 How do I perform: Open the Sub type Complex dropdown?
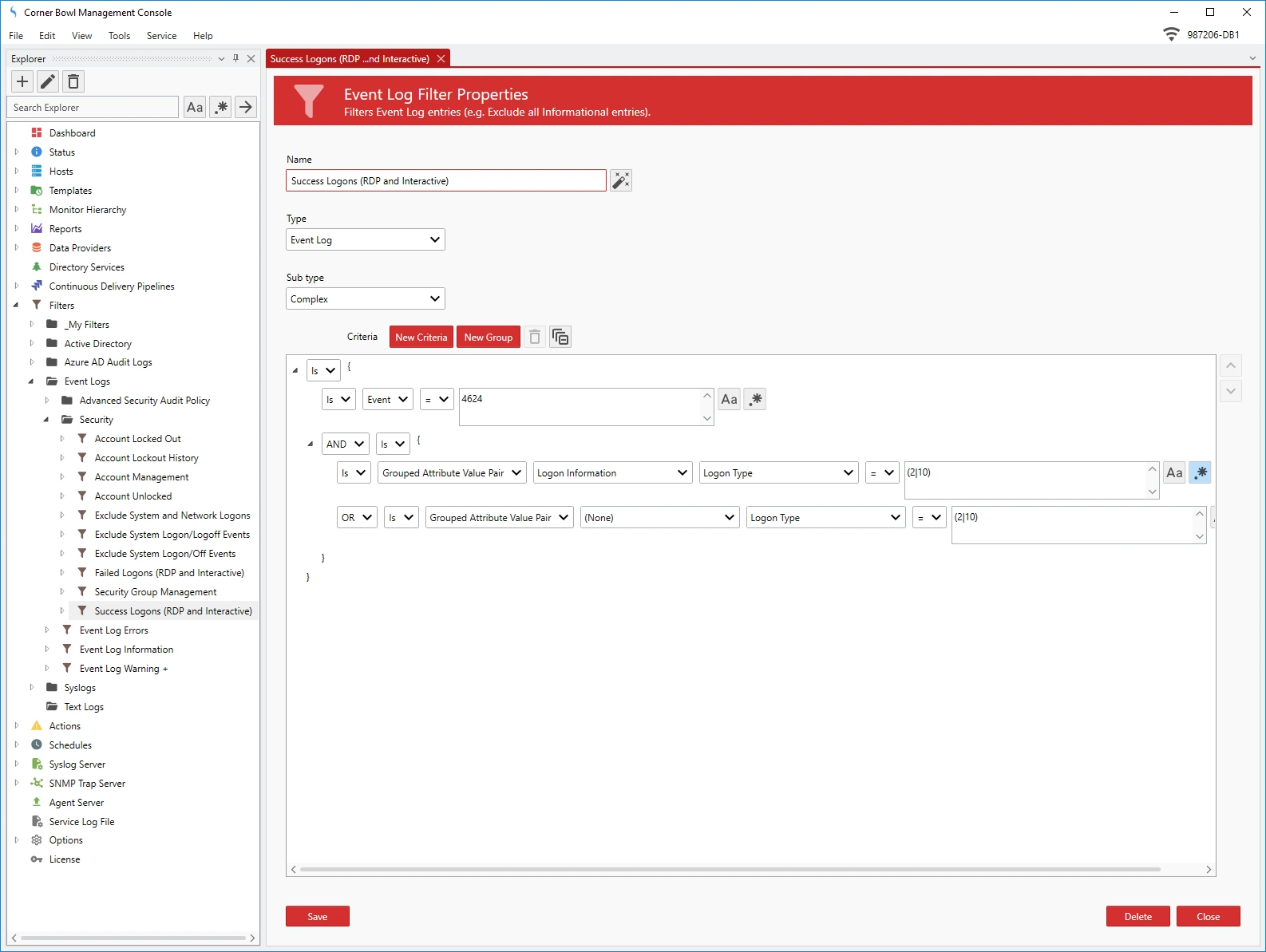pos(365,299)
